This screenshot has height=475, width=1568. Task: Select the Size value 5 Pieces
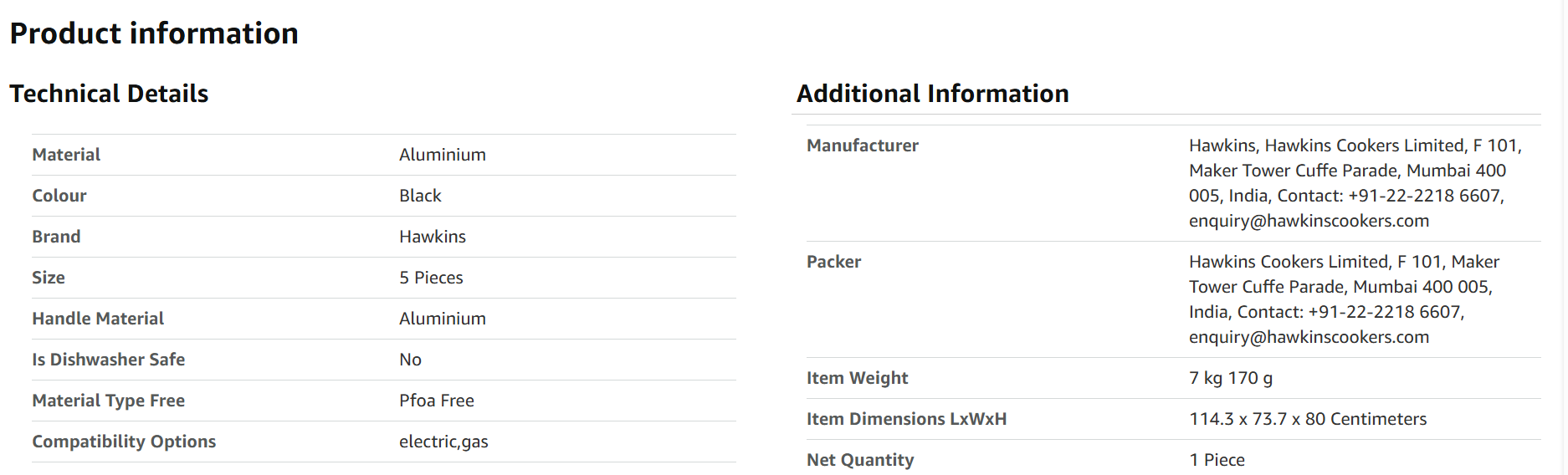coord(431,278)
